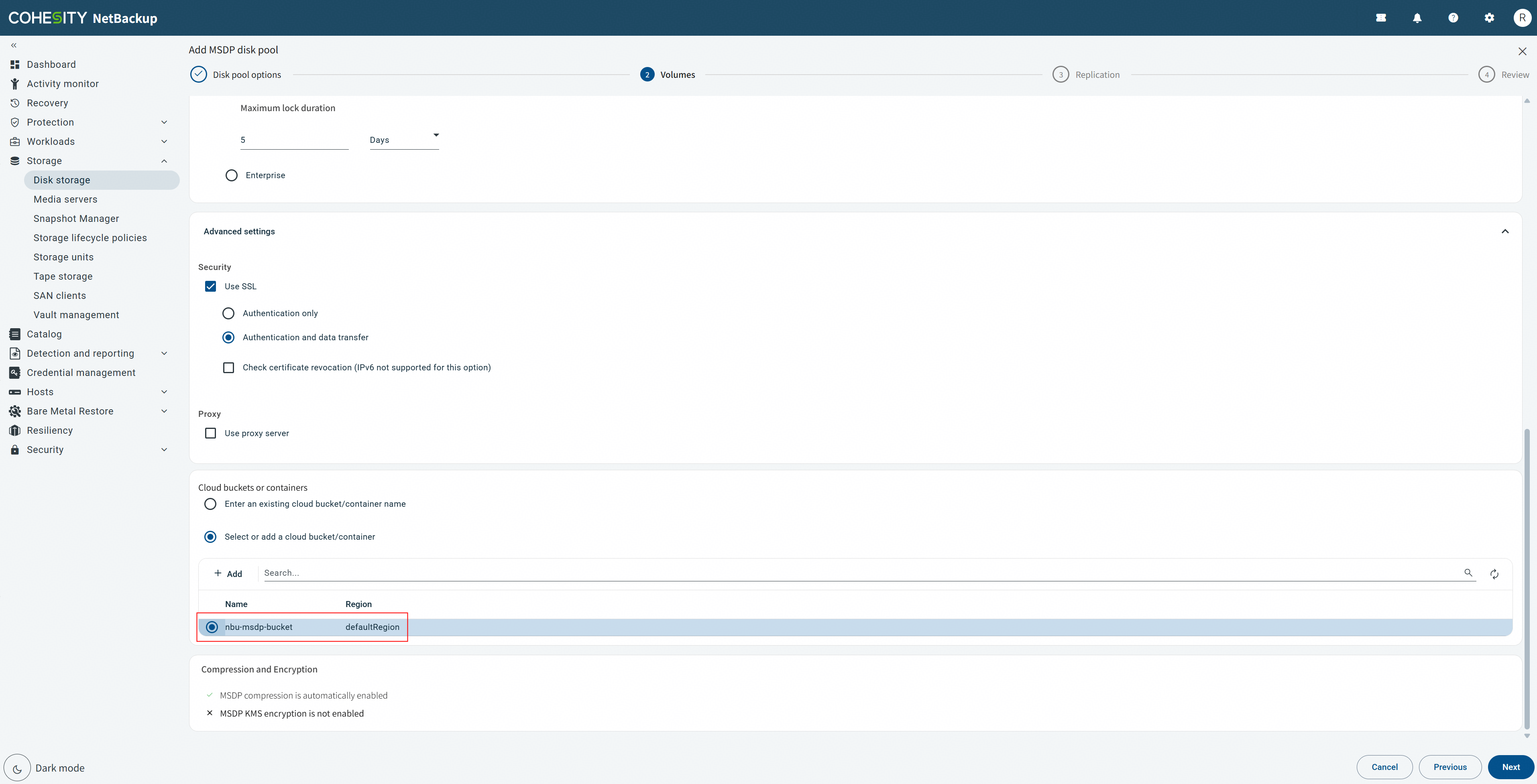
Task: Click the Maximum lock duration value field
Action: click(294, 140)
